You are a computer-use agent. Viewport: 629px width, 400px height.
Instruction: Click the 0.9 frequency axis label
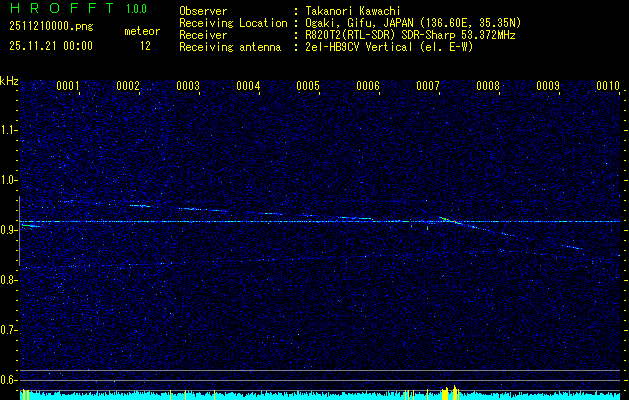(9, 229)
